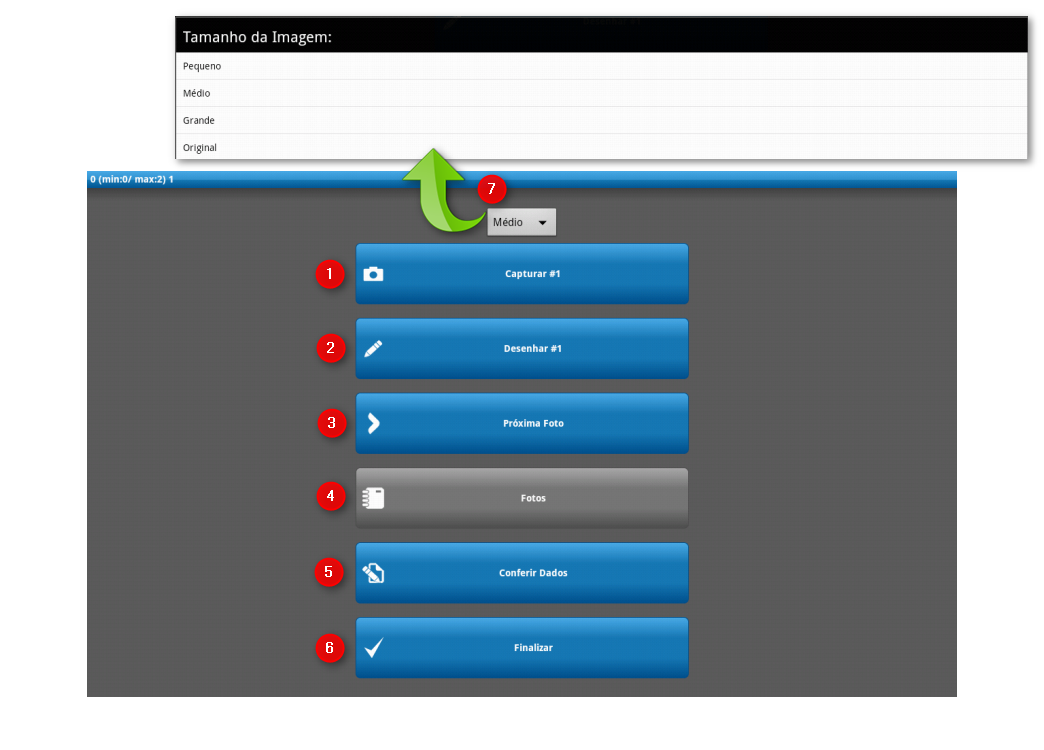Click the pencil icon on Desenhar #1
The width and height of the screenshot is (1044, 750).
373,348
